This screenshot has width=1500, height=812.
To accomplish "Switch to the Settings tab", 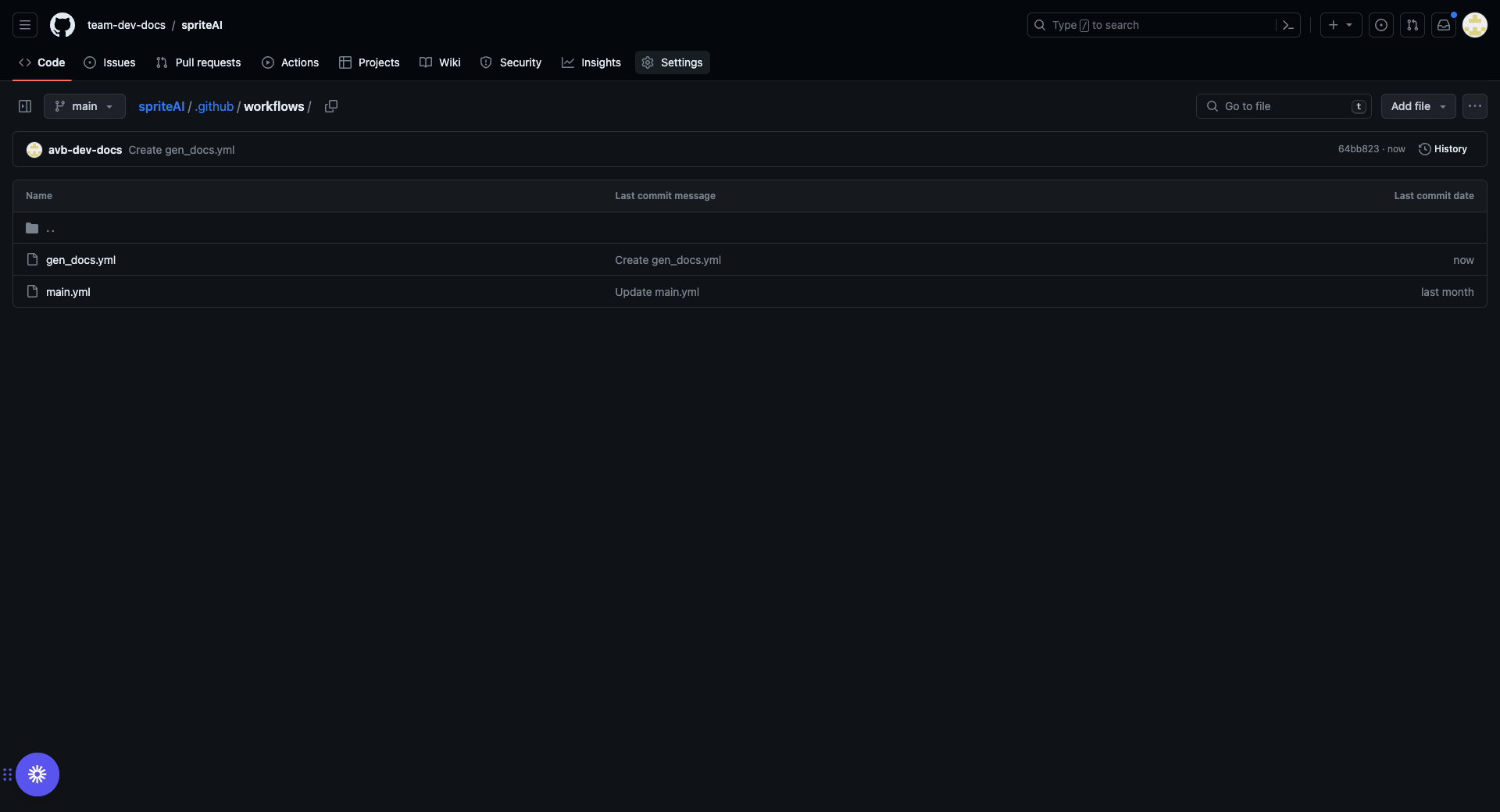I will [672, 62].
